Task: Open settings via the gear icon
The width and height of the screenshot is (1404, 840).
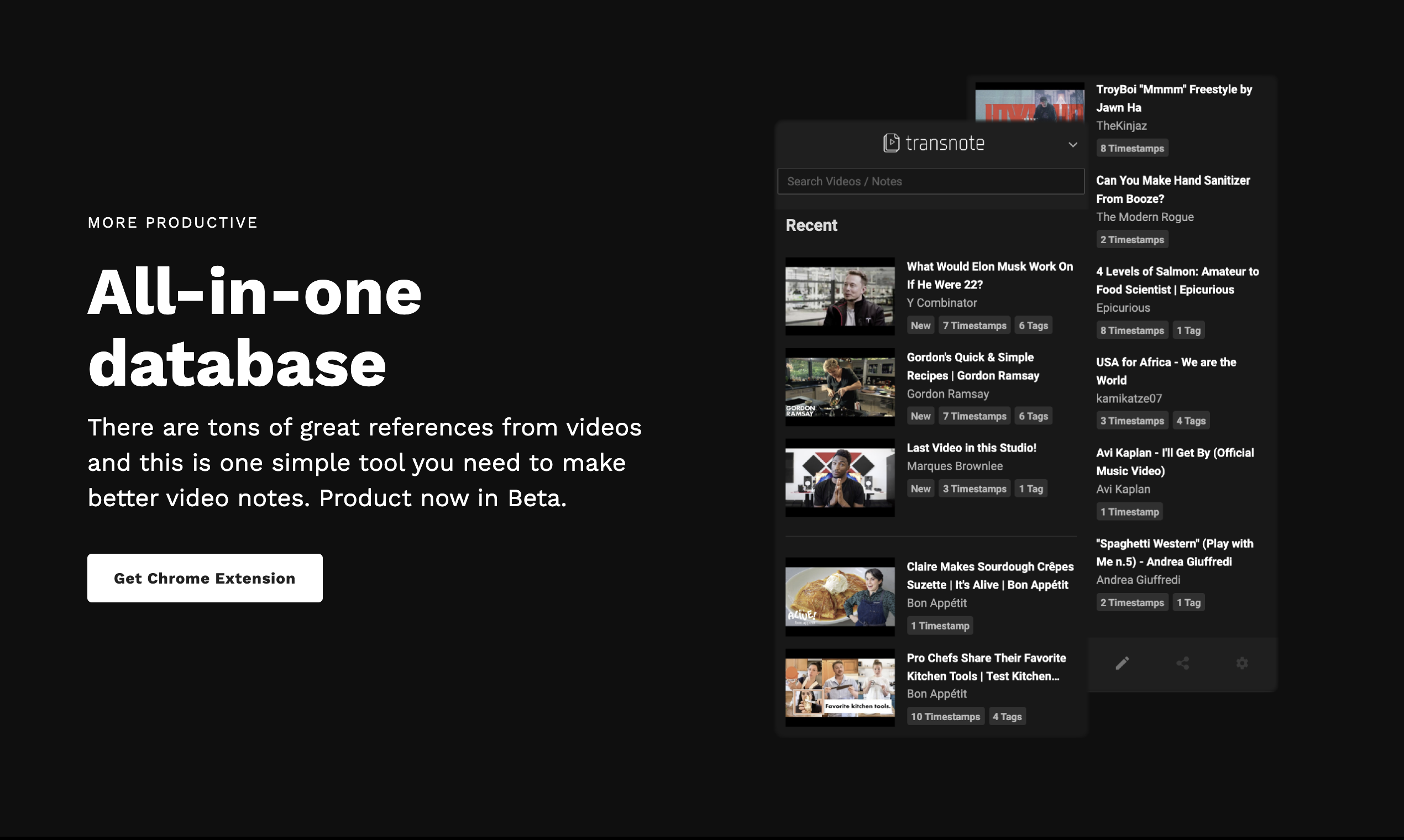Action: pos(1242,663)
